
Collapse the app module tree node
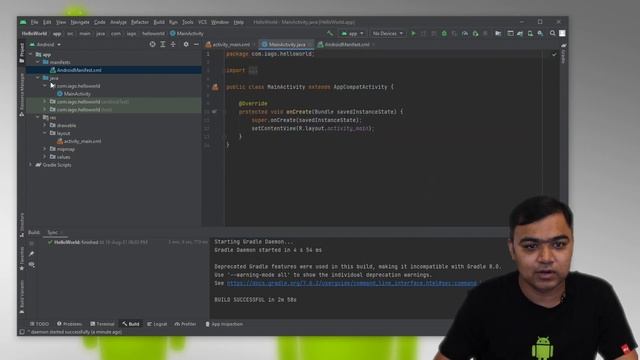point(31,54)
